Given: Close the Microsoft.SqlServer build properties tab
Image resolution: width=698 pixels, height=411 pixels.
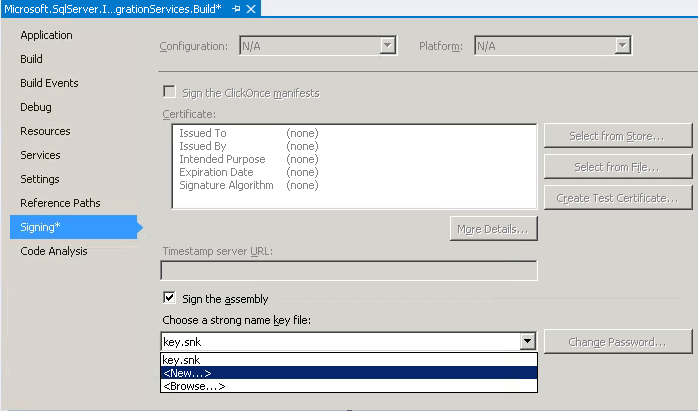Looking at the screenshot, I should [x=251, y=9].
